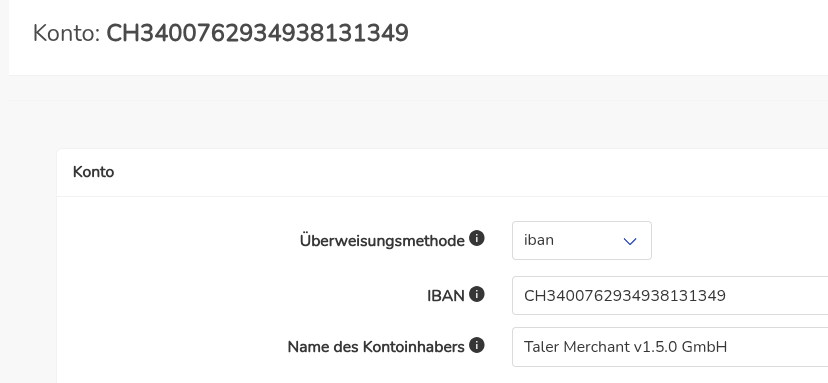
Task: Click the Überweisungsmethode label text
Action: pyautogui.click(x=382, y=241)
